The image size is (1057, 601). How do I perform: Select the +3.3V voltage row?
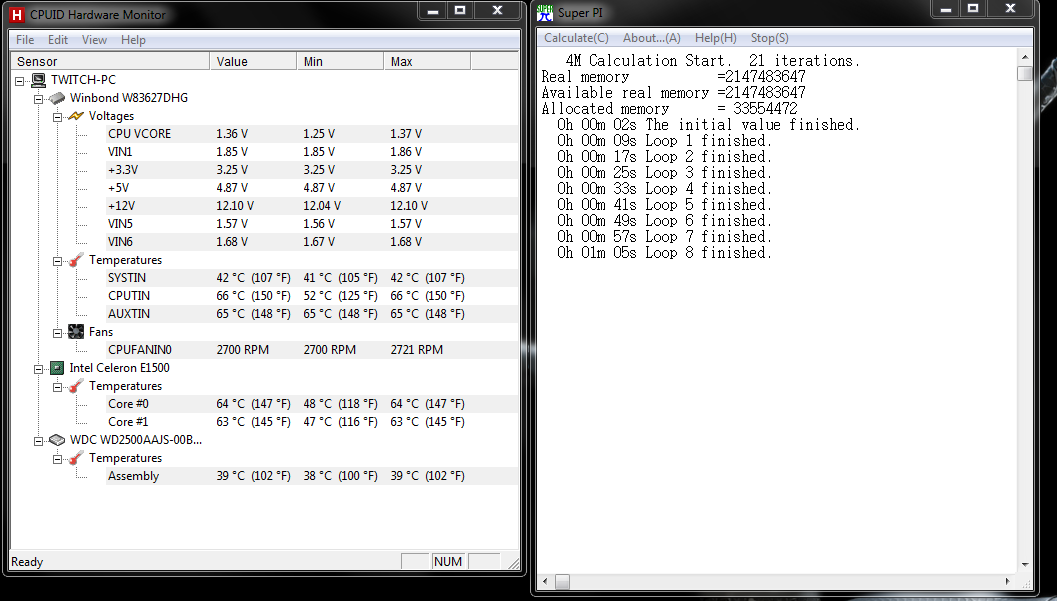pyautogui.click(x=312, y=170)
